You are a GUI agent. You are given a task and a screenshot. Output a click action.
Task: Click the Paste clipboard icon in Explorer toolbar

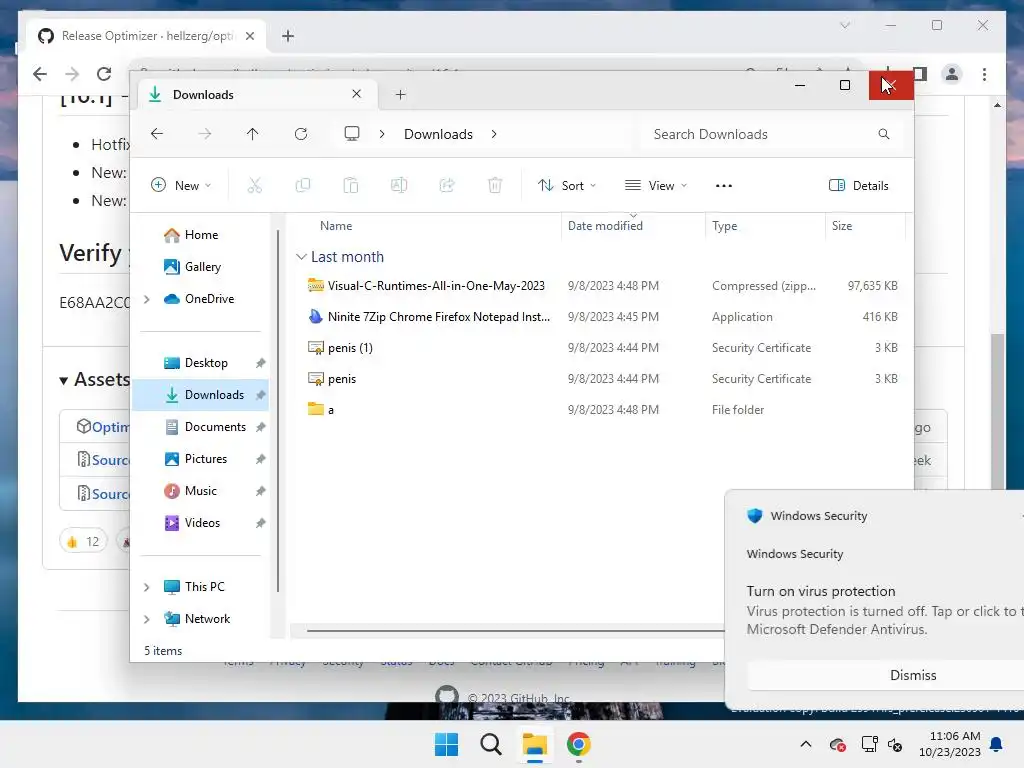coord(351,185)
